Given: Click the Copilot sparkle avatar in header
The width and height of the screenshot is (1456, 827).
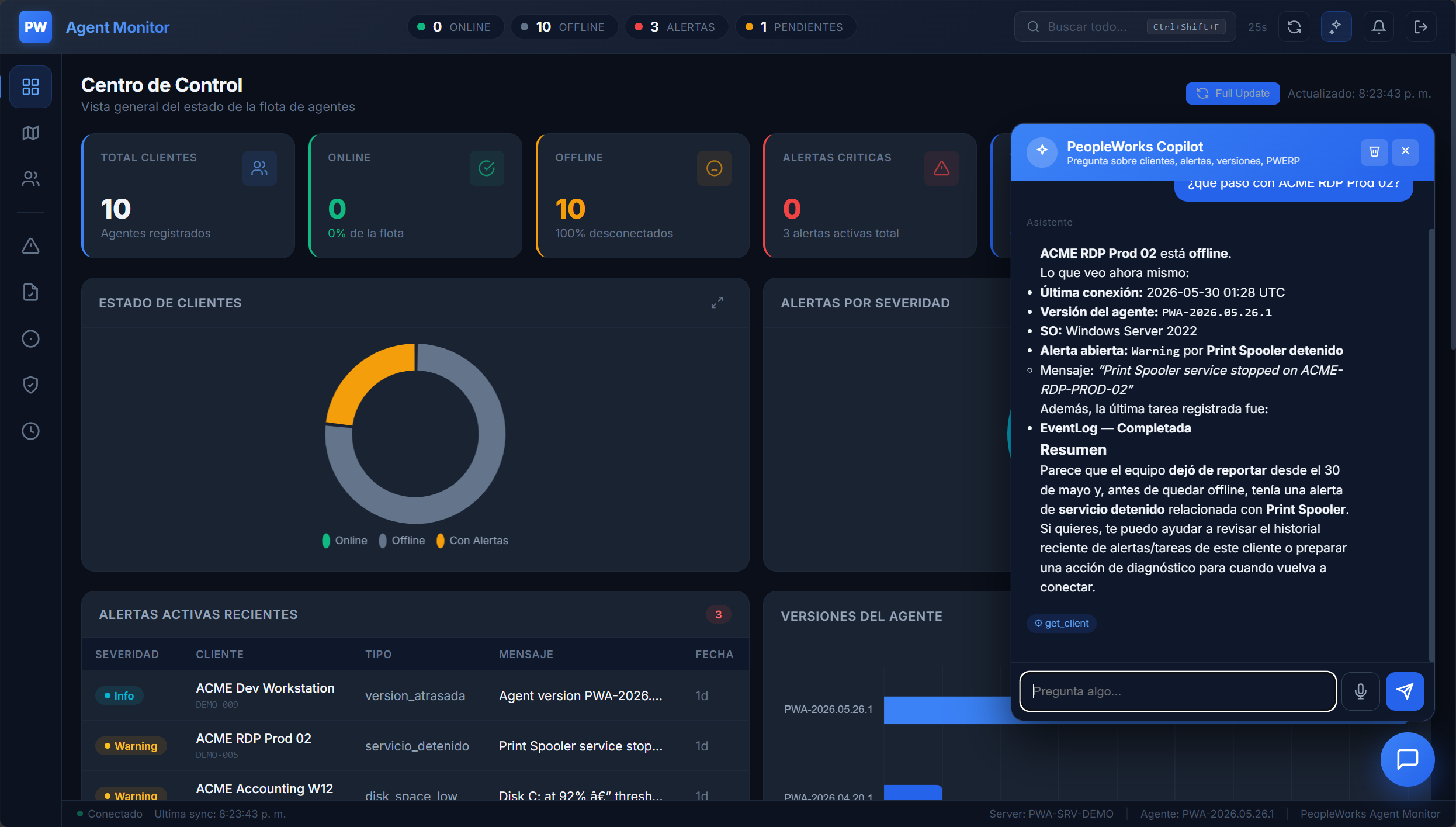Looking at the screenshot, I should (1042, 151).
